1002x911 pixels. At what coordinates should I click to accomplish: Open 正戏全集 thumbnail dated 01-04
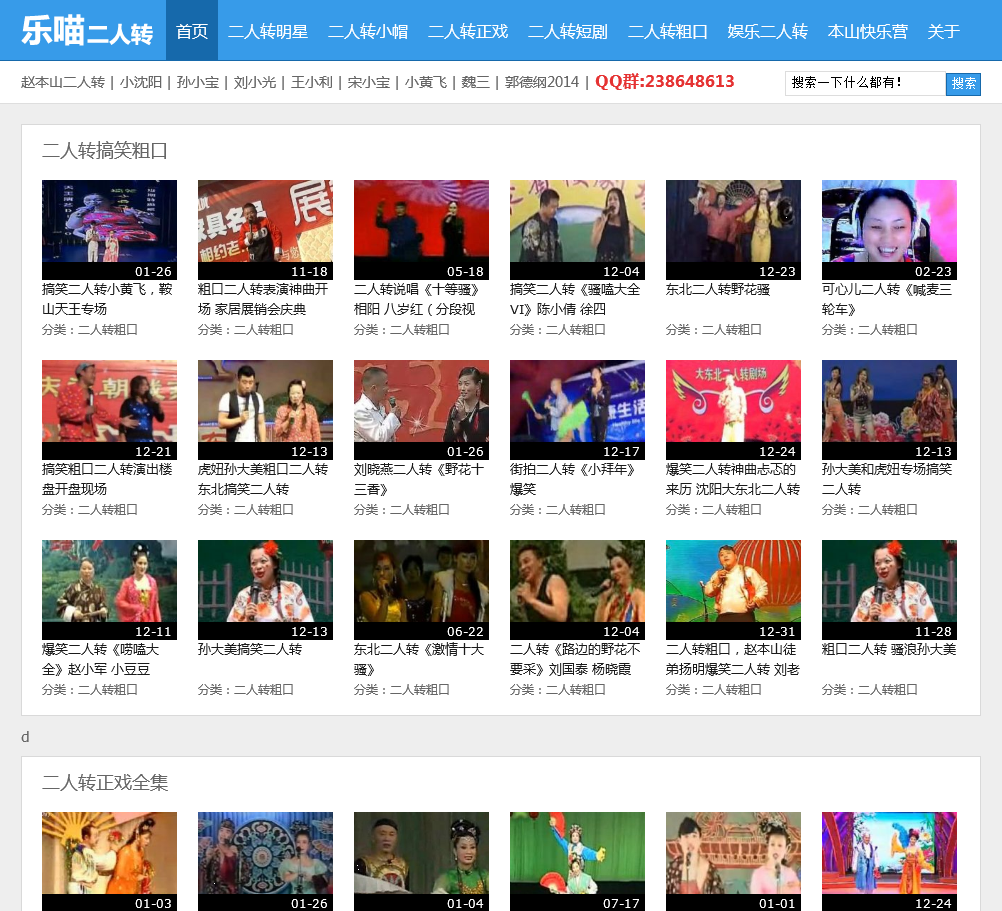pyautogui.click(x=421, y=861)
